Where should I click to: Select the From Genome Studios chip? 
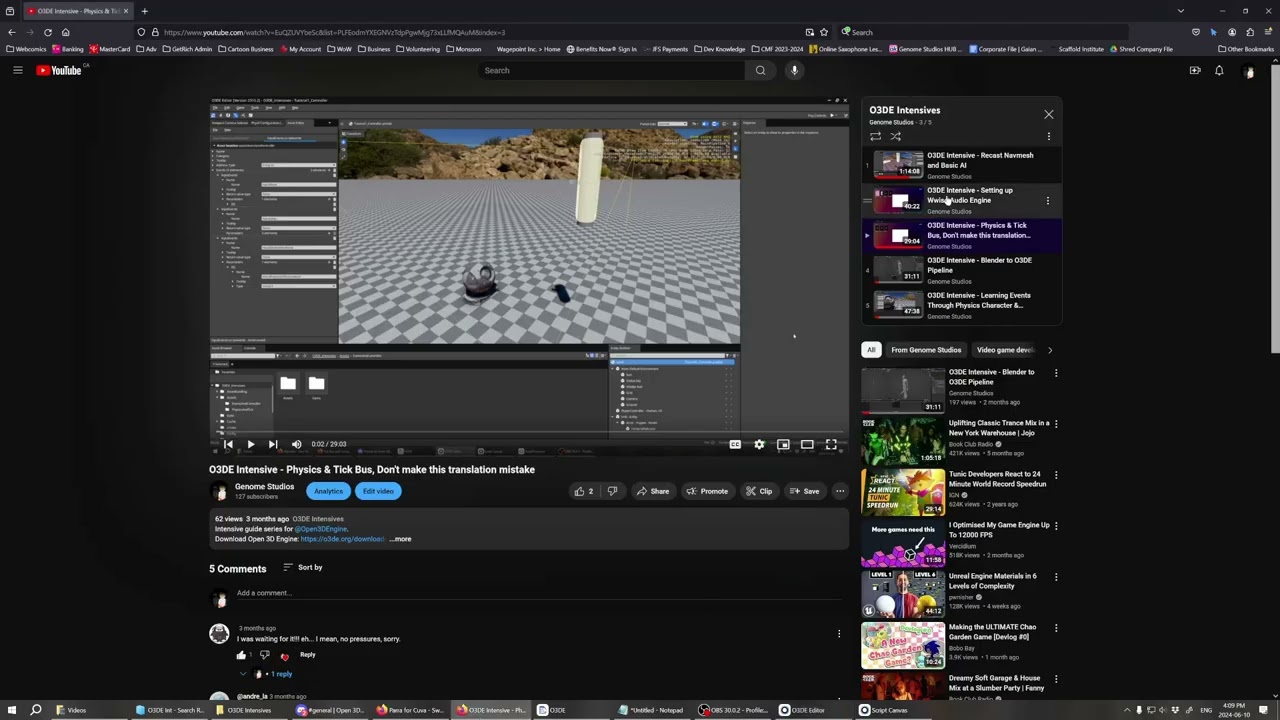[x=926, y=350]
